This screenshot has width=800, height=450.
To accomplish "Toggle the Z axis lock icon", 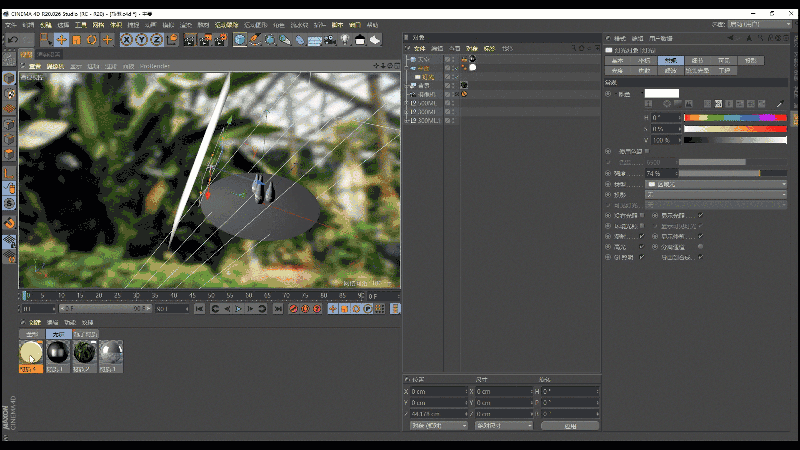I will (x=155, y=40).
